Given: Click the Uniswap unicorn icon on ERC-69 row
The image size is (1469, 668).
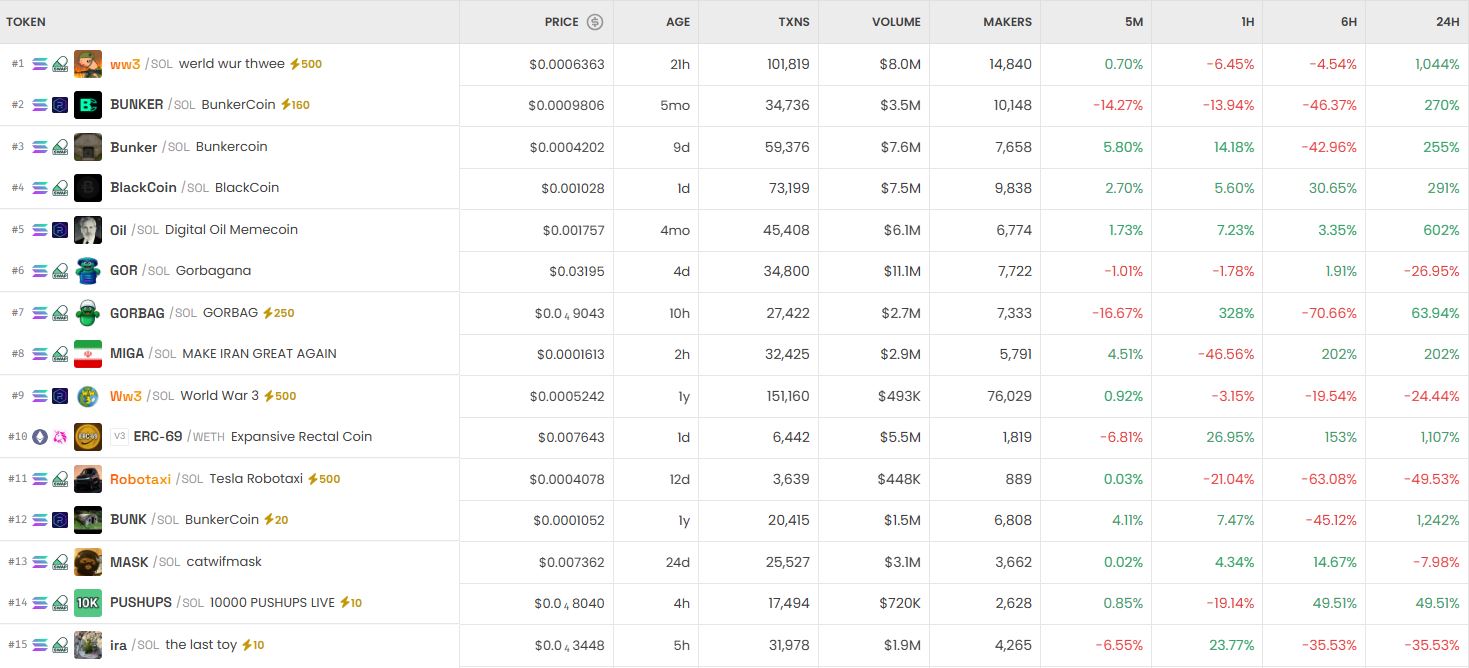Looking at the screenshot, I should click(x=60, y=437).
